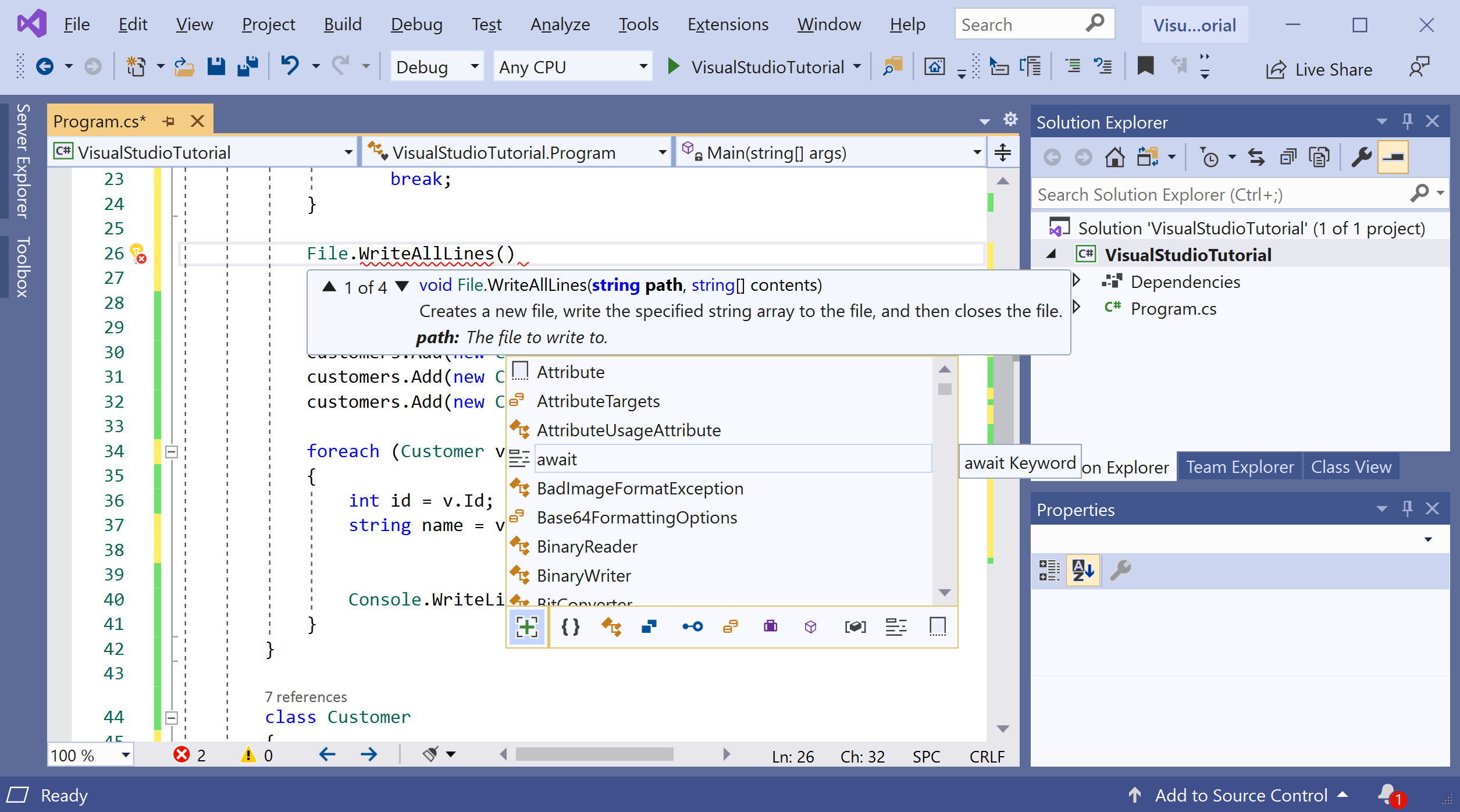The image size is (1460, 812).
Task: Toggle the classes filter in IntelliSense
Action: [x=611, y=627]
